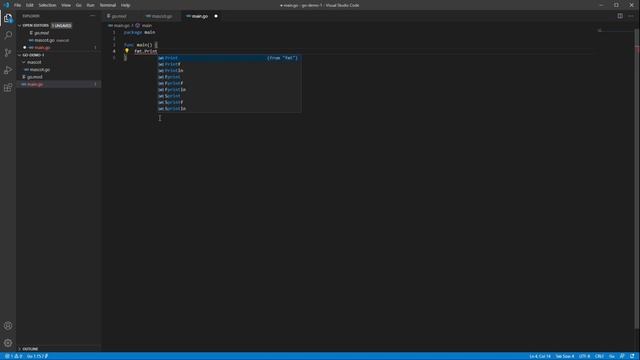Open editor More Actions ellipsis

(631, 16)
